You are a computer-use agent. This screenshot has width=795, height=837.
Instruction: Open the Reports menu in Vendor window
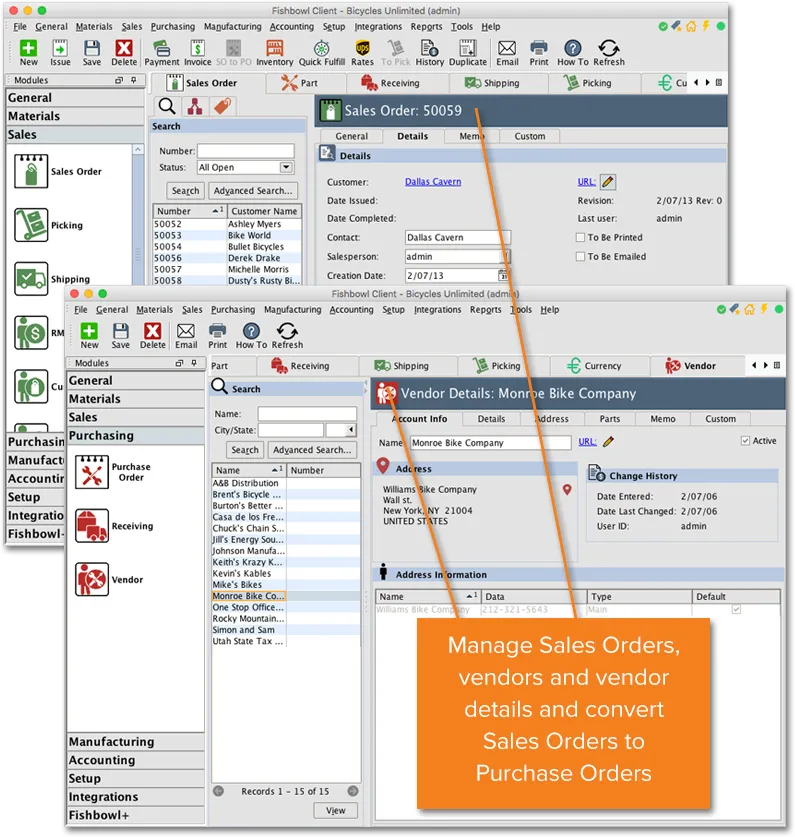[485, 310]
